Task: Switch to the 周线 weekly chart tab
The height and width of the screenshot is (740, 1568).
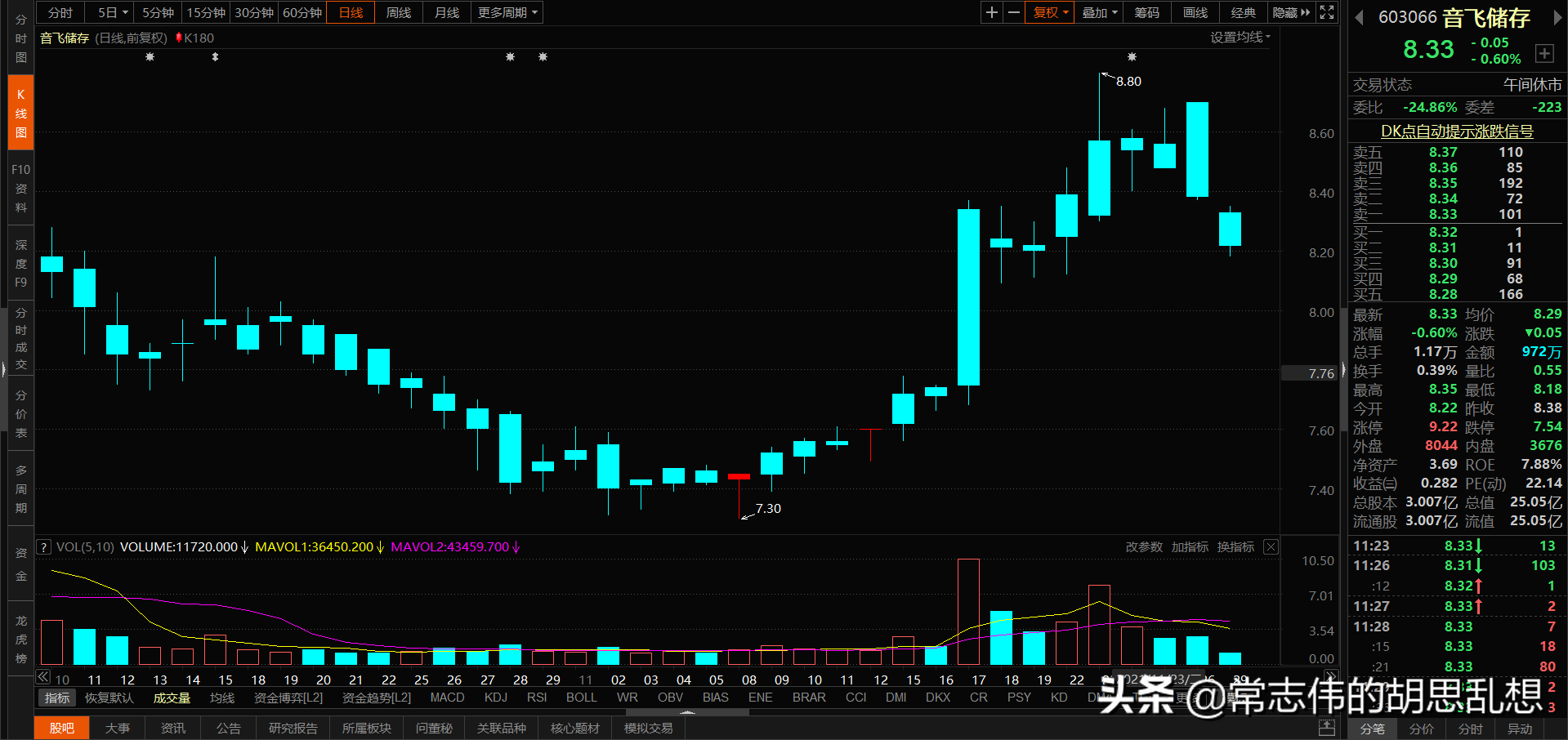Action: pyautogui.click(x=398, y=12)
